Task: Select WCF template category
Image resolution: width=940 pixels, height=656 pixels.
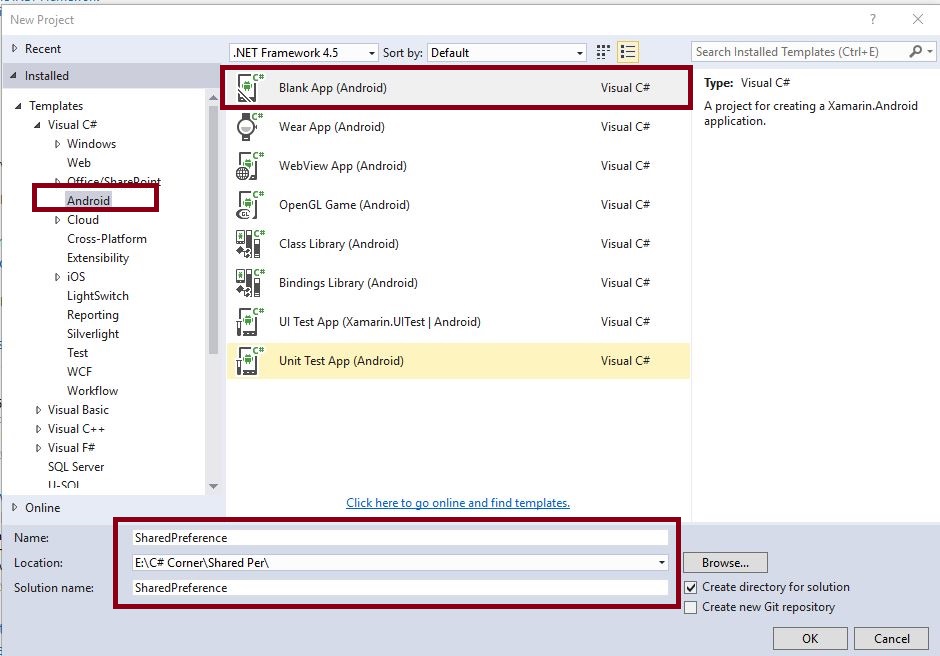Action: pyautogui.click(x=79, y=372)
